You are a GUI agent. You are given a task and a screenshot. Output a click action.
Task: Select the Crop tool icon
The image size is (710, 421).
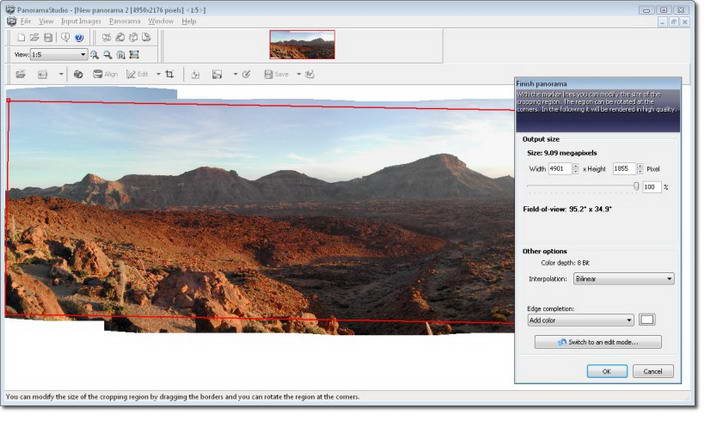point(169,74)
